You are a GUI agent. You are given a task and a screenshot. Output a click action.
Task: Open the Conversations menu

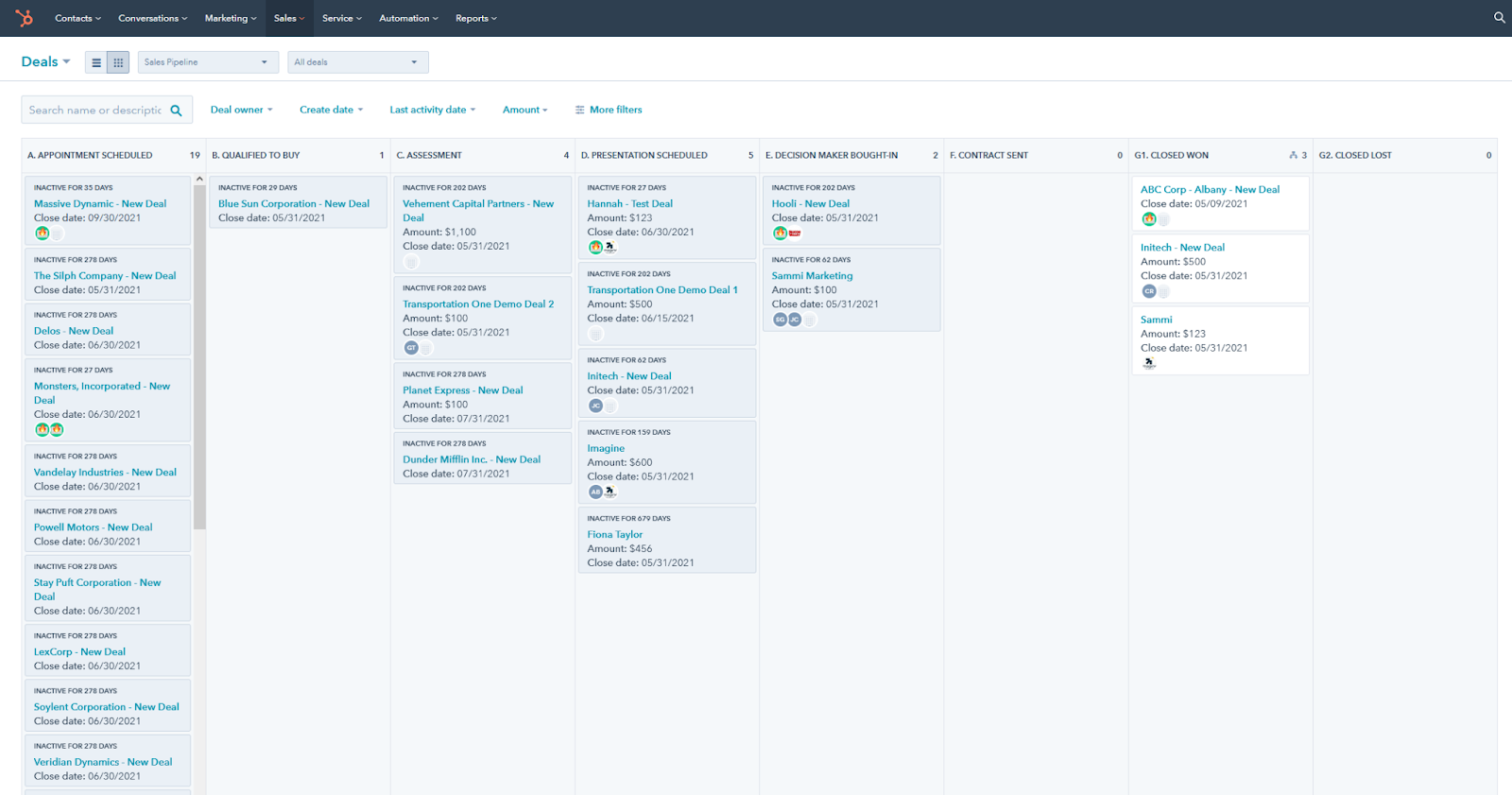point(152,18)
